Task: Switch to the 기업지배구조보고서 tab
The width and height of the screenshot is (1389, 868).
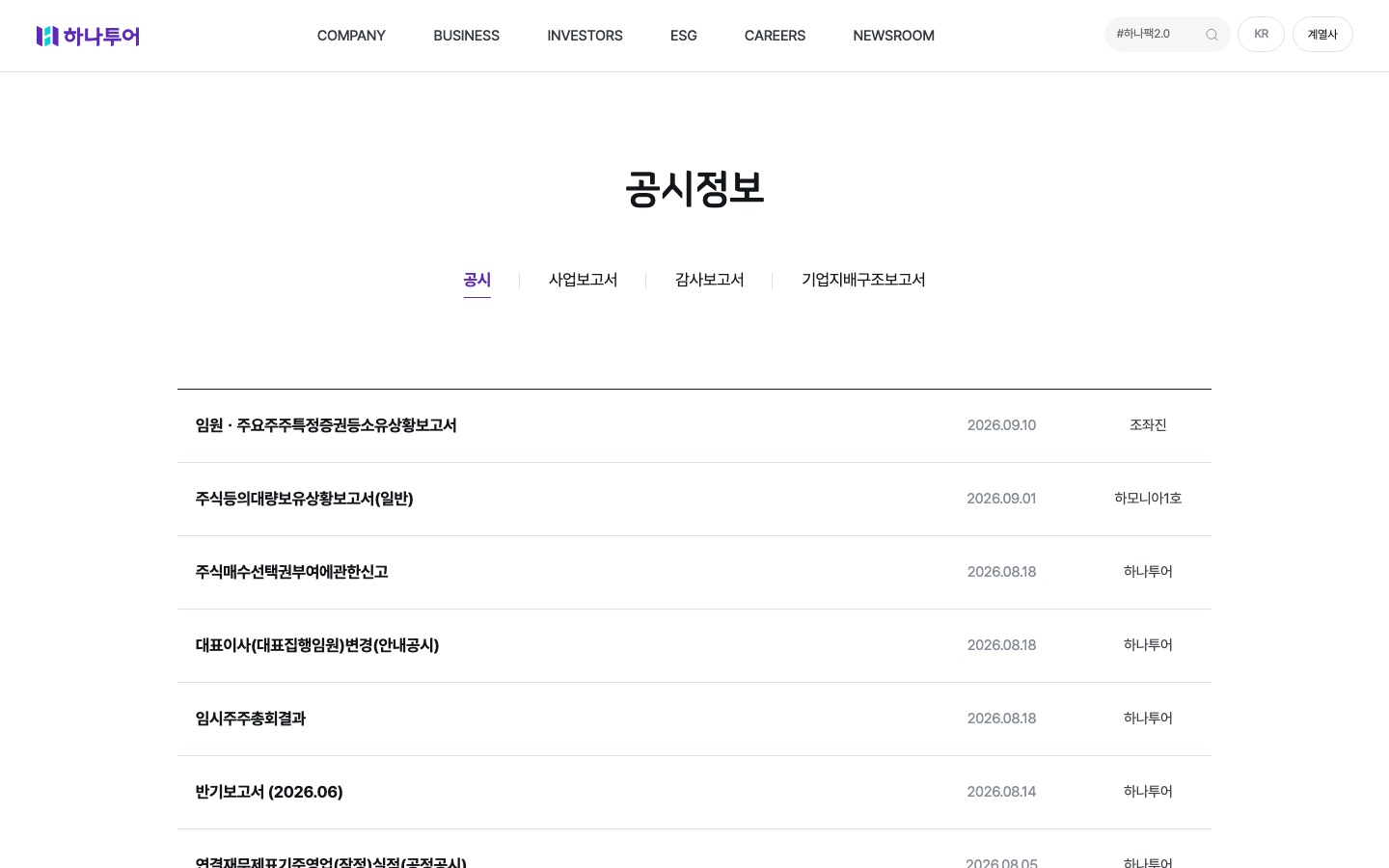Action: point(863,280)
